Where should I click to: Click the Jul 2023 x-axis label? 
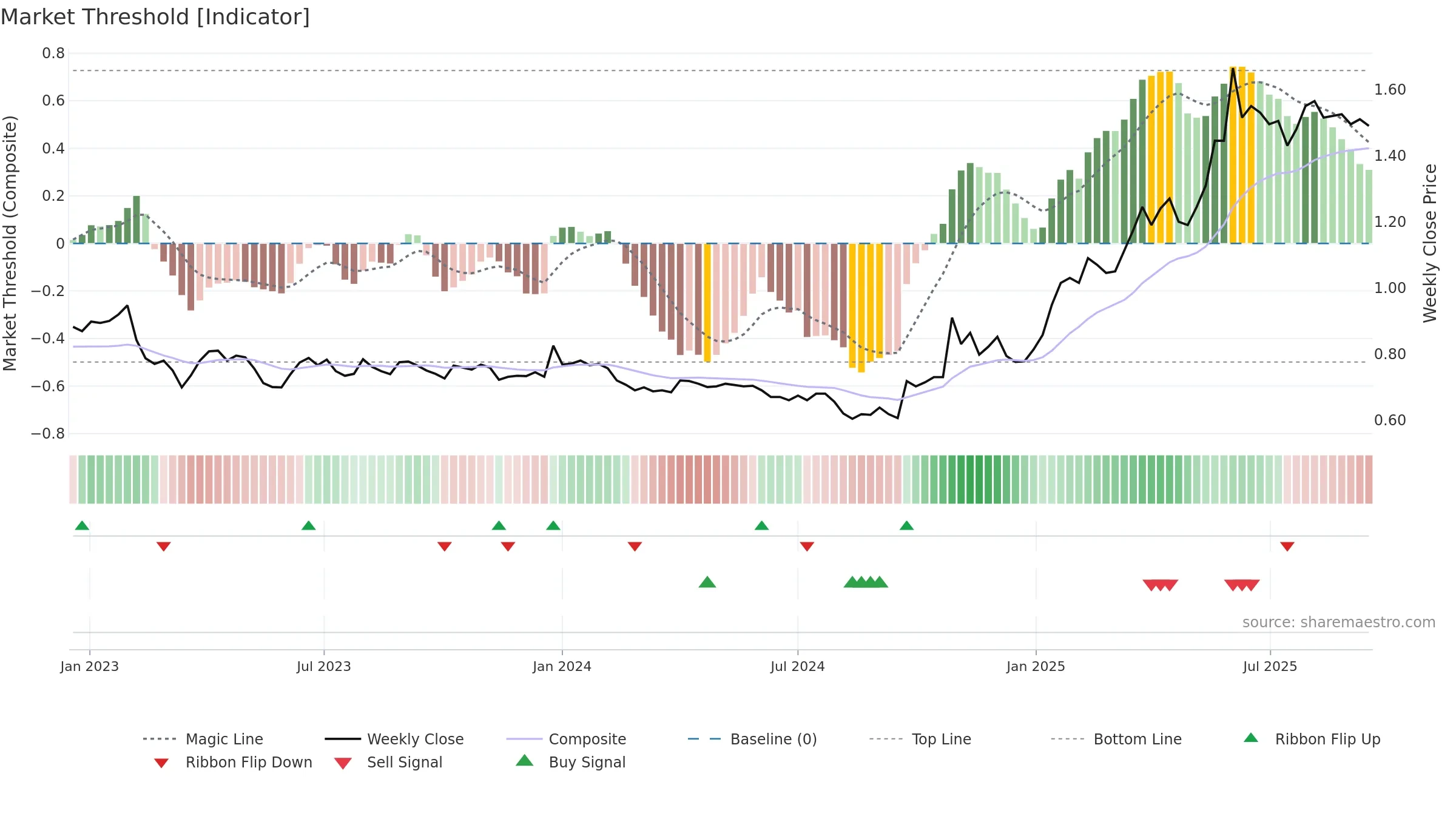323,666
